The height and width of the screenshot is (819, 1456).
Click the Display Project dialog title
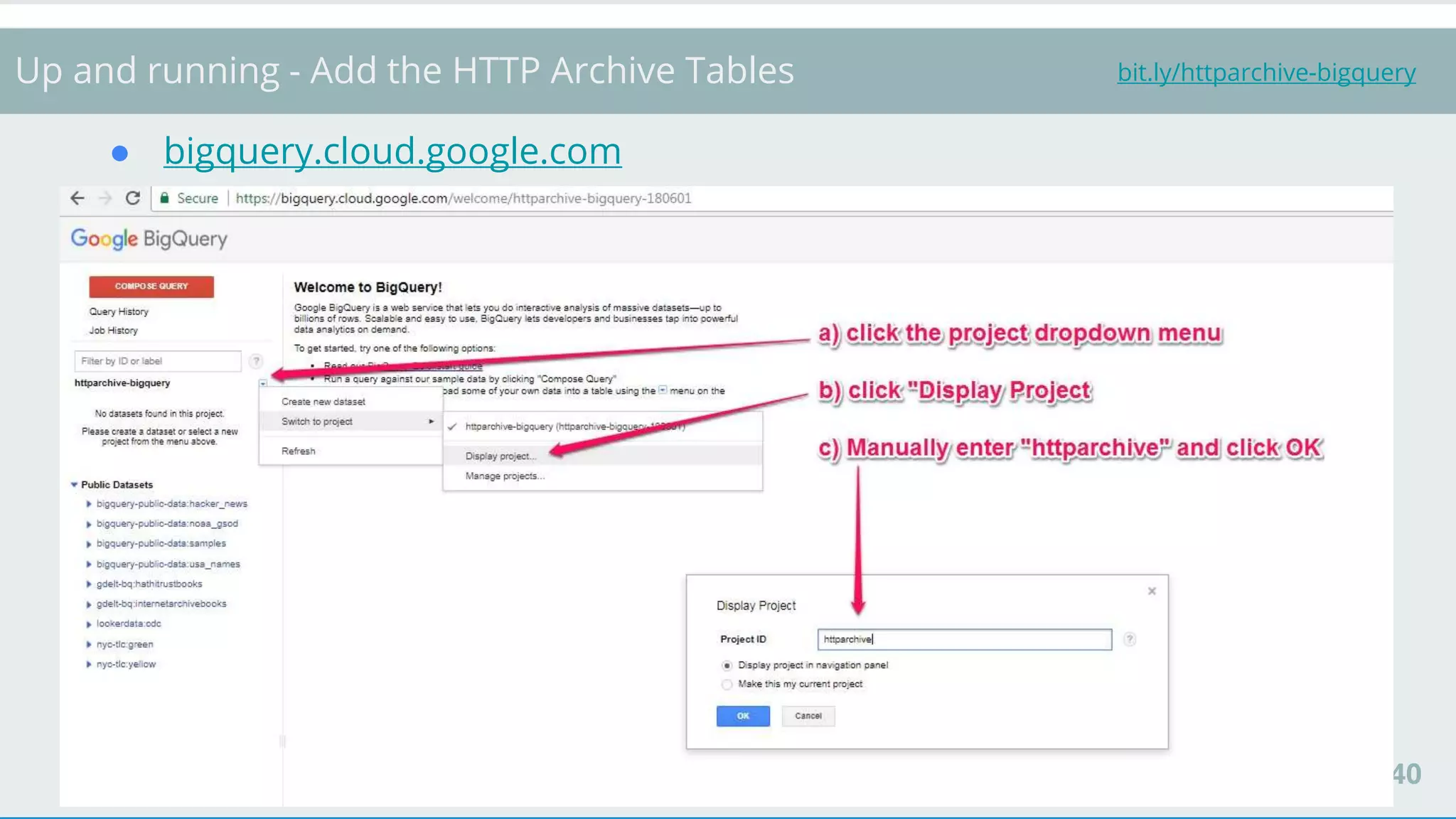pyautogui.click(x=756, y=606)
